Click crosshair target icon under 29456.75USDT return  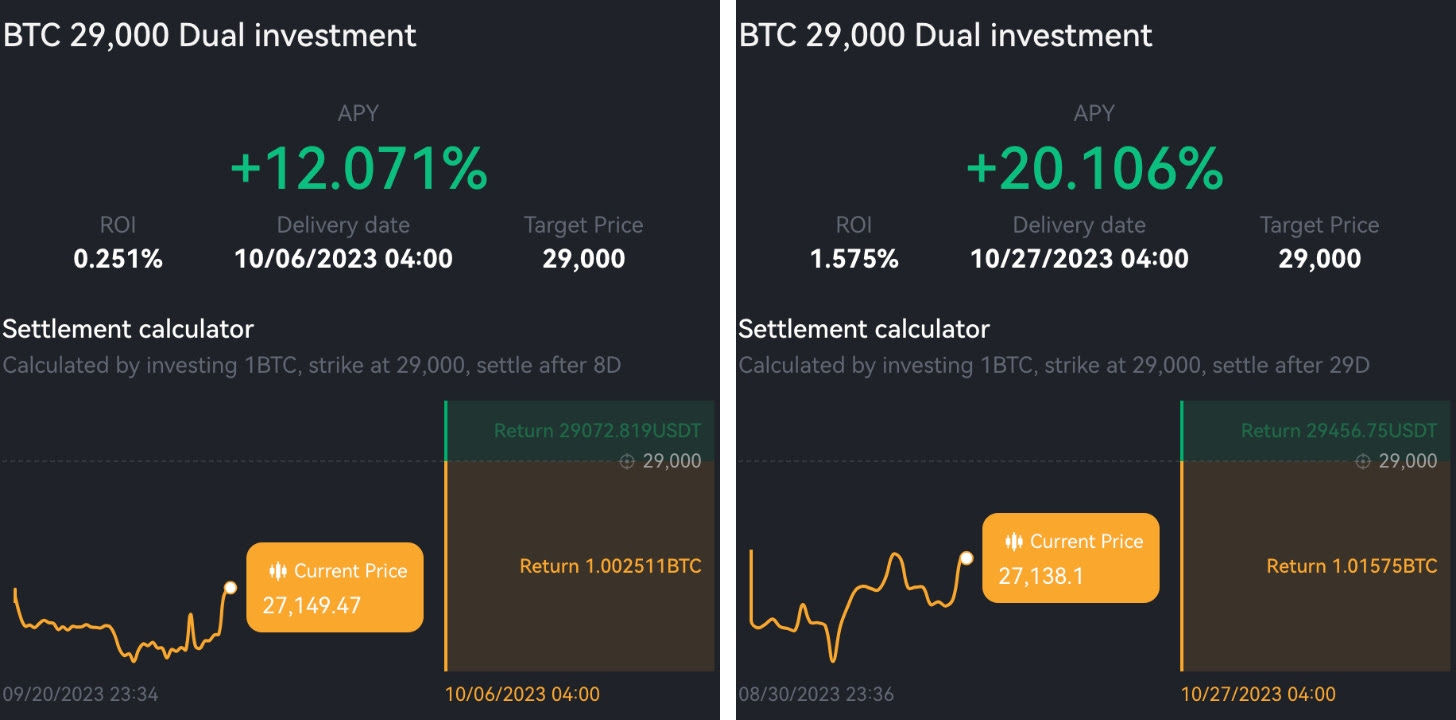click(x=1363, y=462)
